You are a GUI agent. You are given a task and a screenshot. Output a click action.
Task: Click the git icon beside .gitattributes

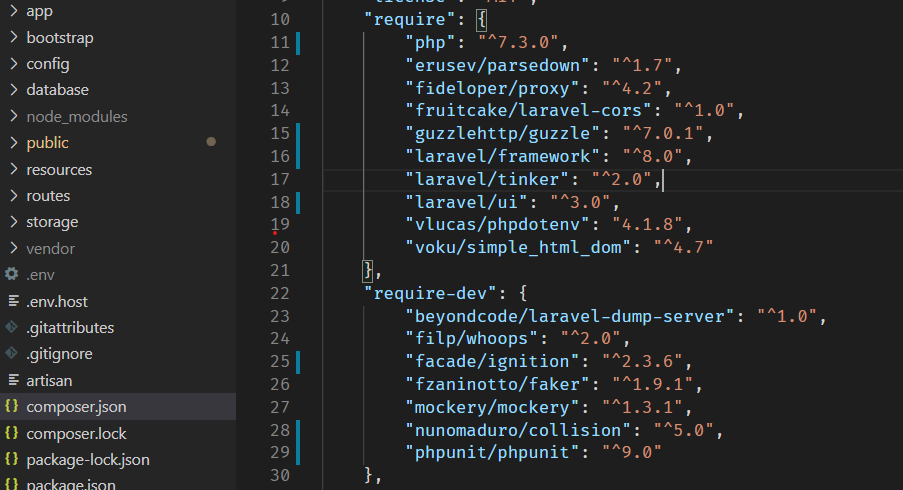[x=12, y=327]
